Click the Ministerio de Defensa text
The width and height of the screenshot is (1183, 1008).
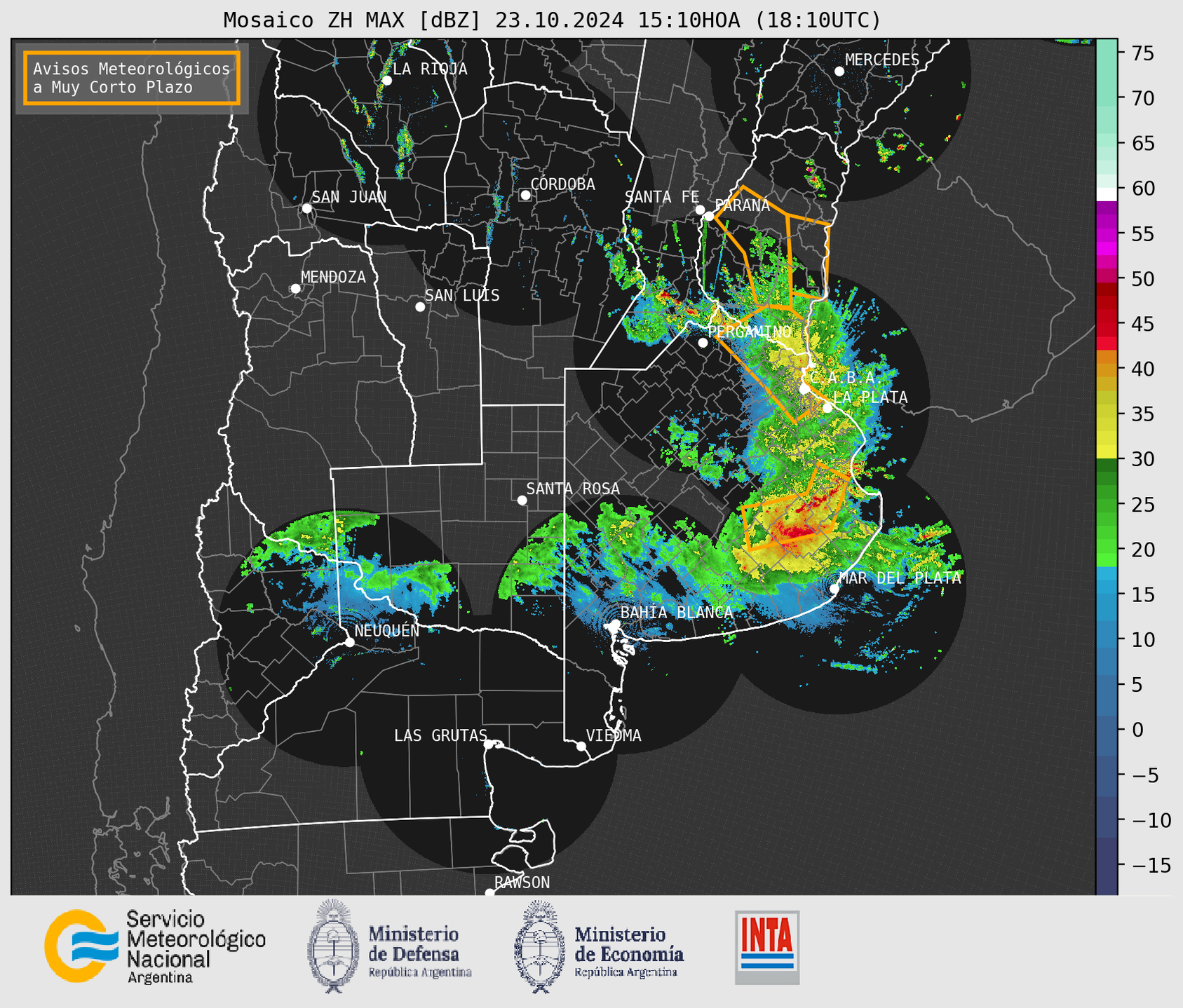tap(419, 951)
